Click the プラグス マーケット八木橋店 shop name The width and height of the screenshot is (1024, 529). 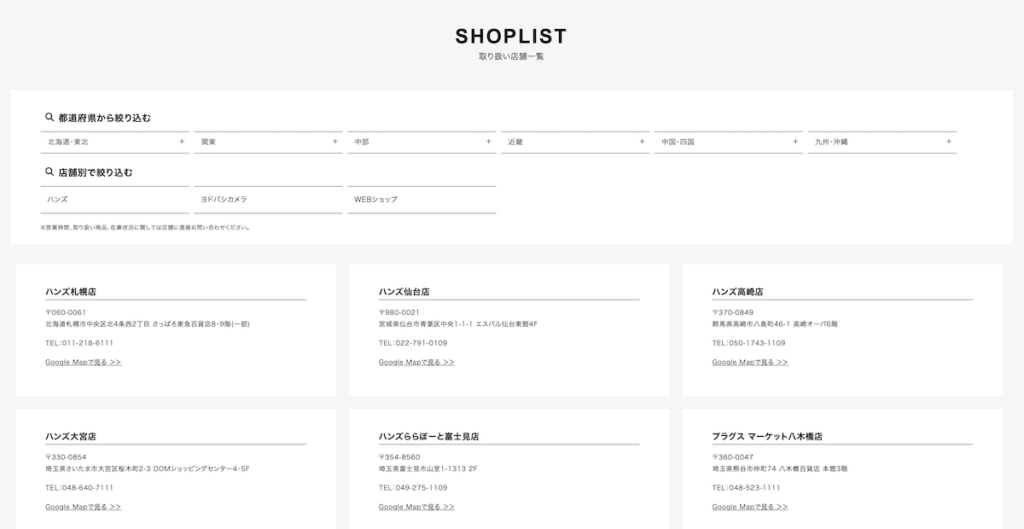(x=767, y=437)
